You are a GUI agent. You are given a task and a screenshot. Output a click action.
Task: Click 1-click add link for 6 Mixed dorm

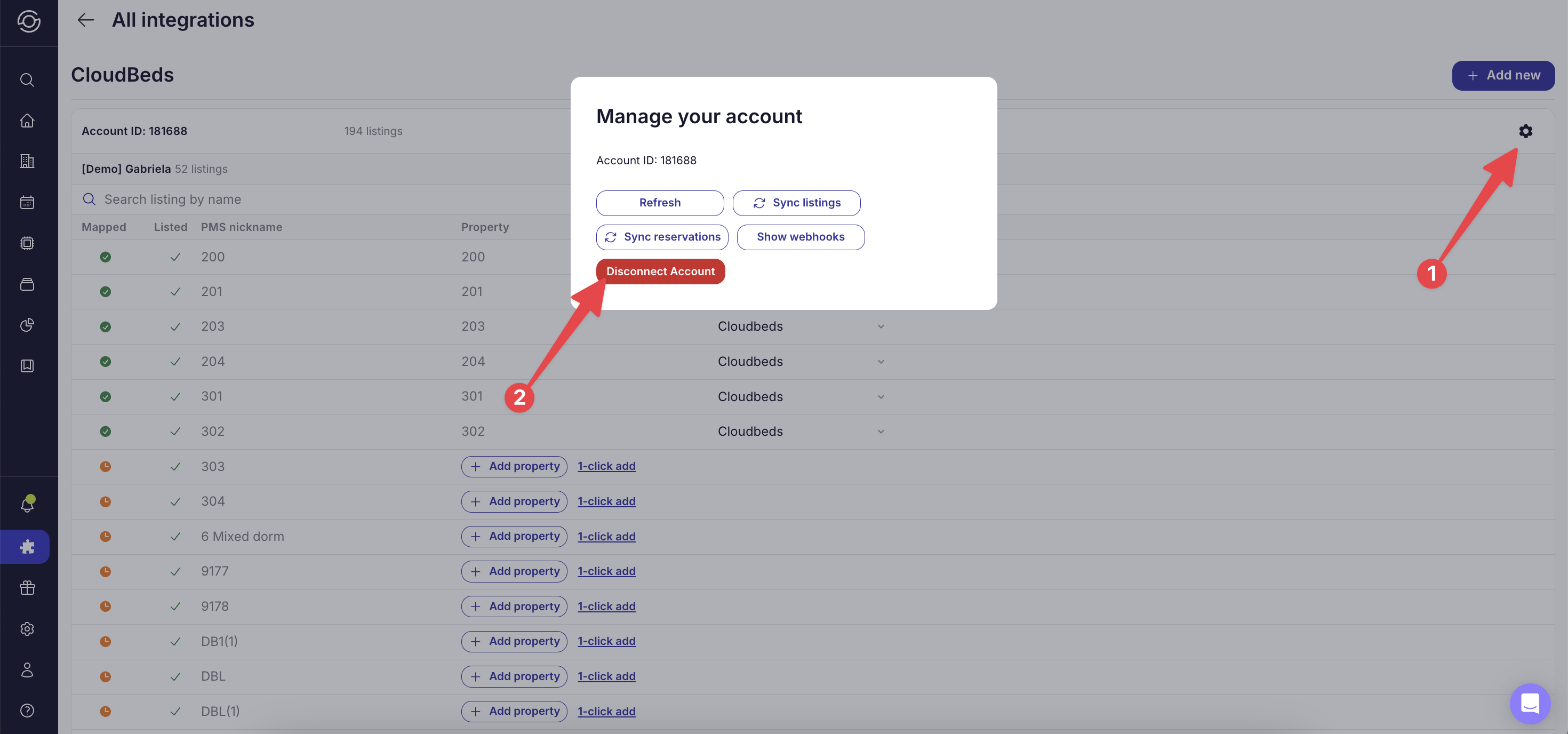point(606,536)
